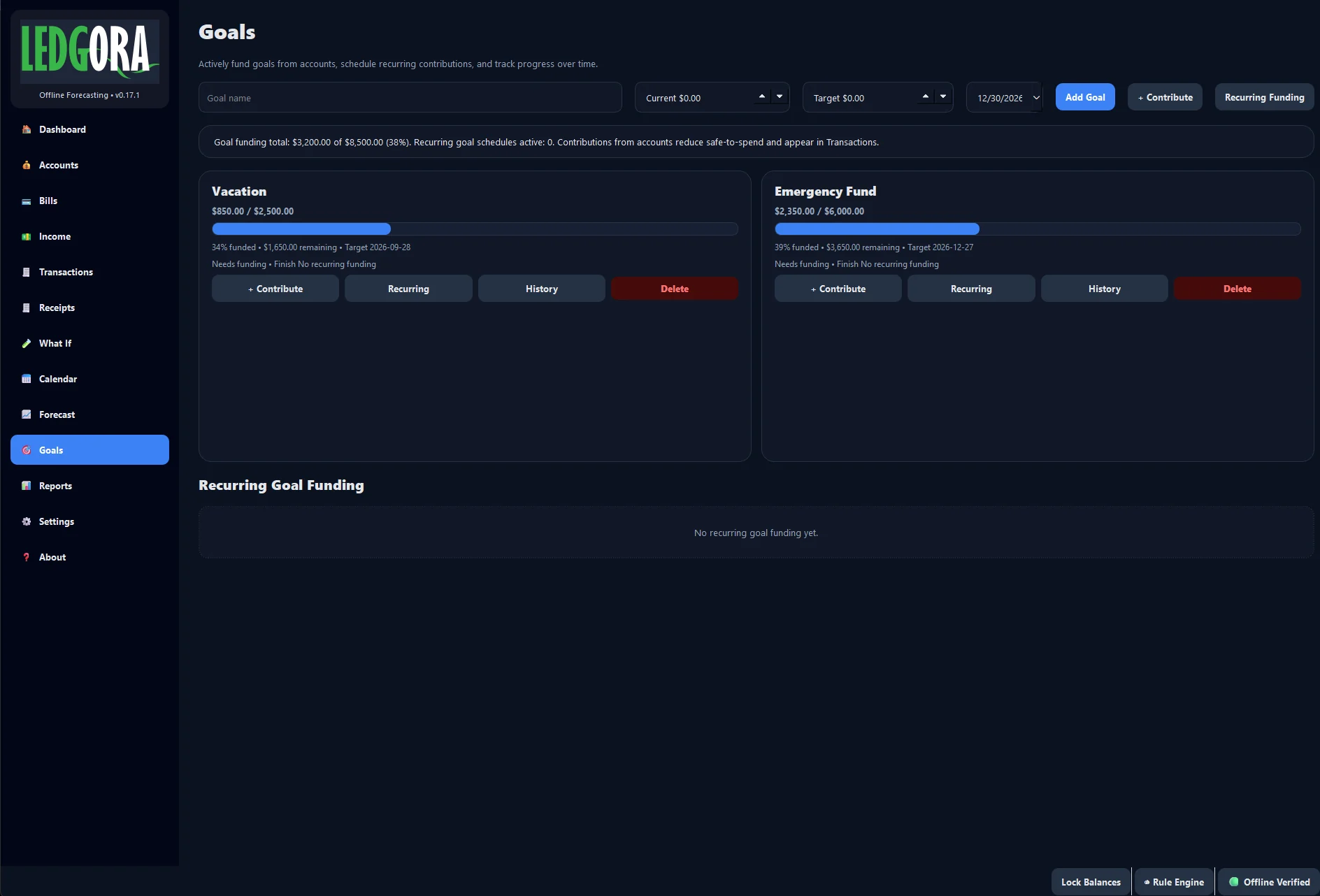This screenshot has width=1320, height=896.
Task: Open the Rule Engine
Action: 1174,882
